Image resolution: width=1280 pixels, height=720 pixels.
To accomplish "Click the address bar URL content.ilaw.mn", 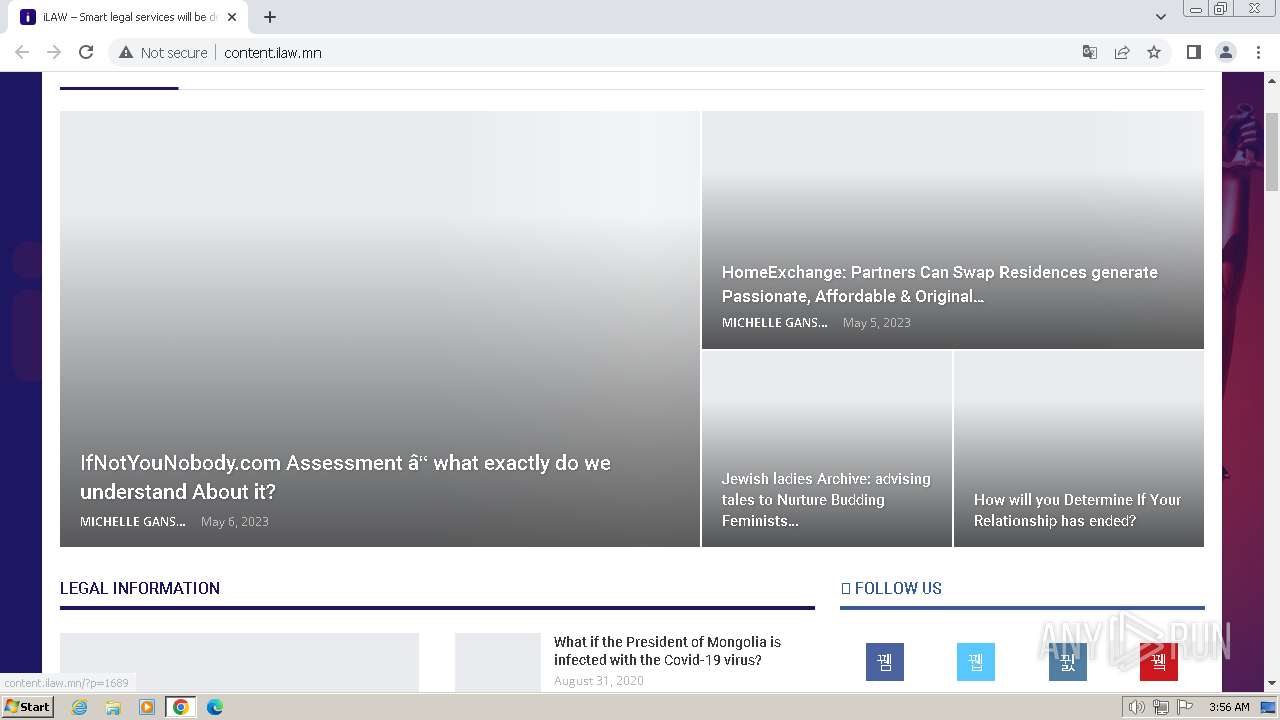I will coord(273,53).
